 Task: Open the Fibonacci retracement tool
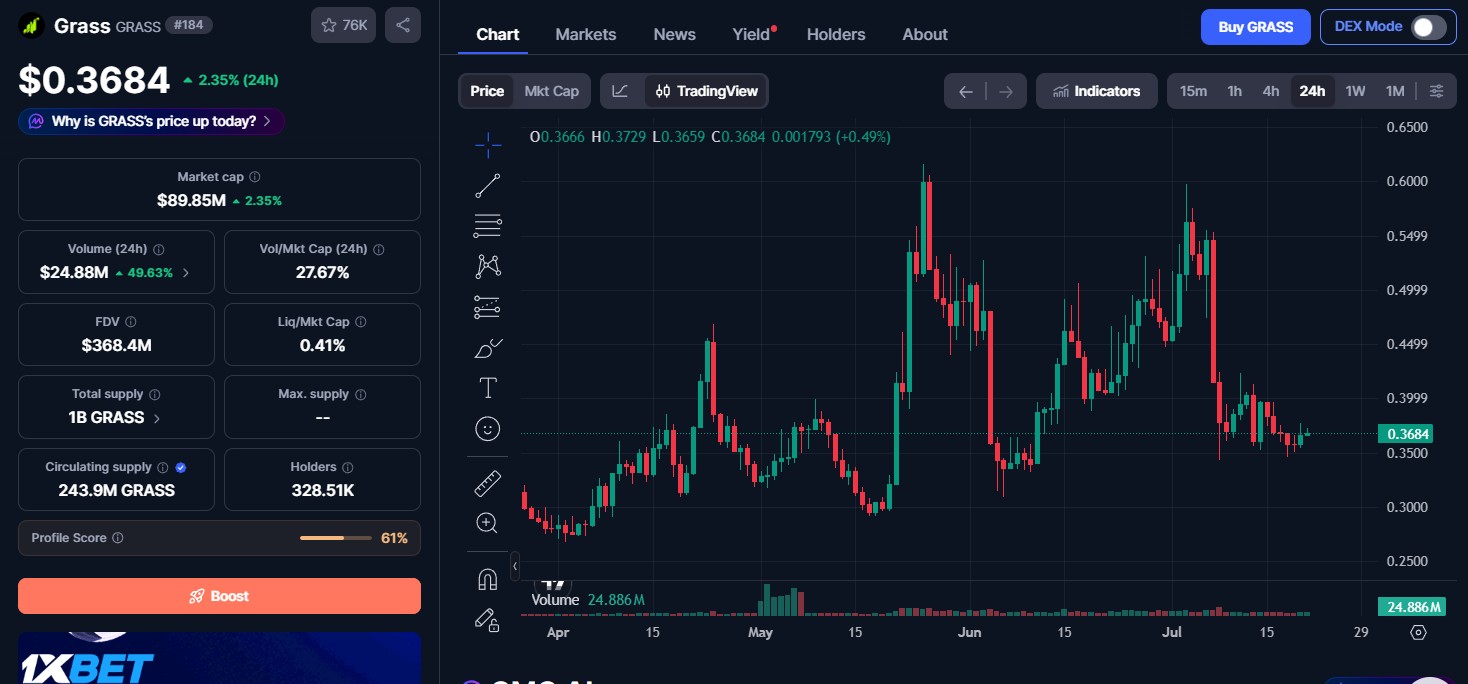(x=488, y=226)
